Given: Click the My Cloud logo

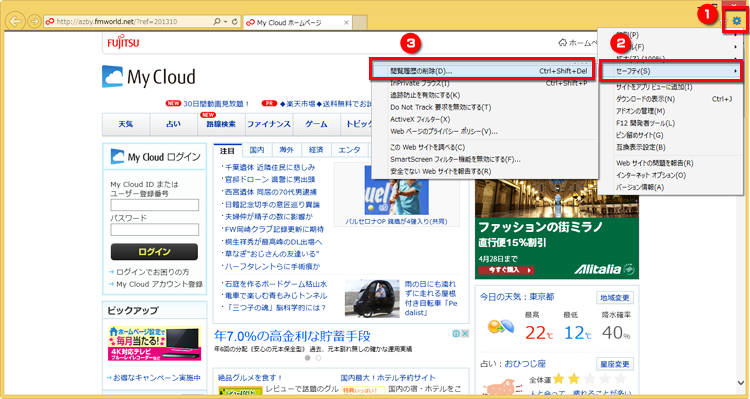Looking at the screenshot, I should coord(149,77).
